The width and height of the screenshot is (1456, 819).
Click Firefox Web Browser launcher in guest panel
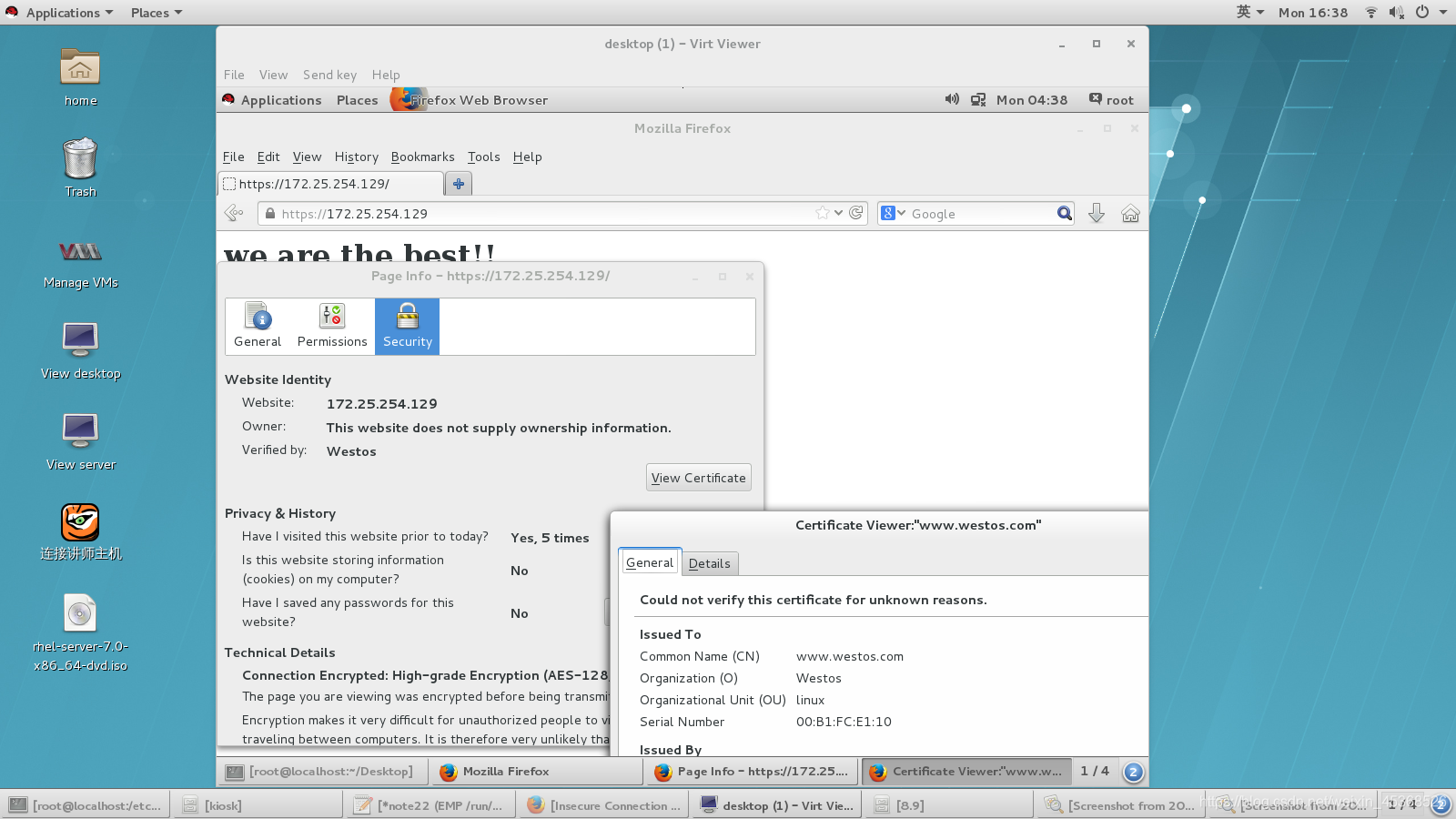pyautogui.click(x=470, y=99)
